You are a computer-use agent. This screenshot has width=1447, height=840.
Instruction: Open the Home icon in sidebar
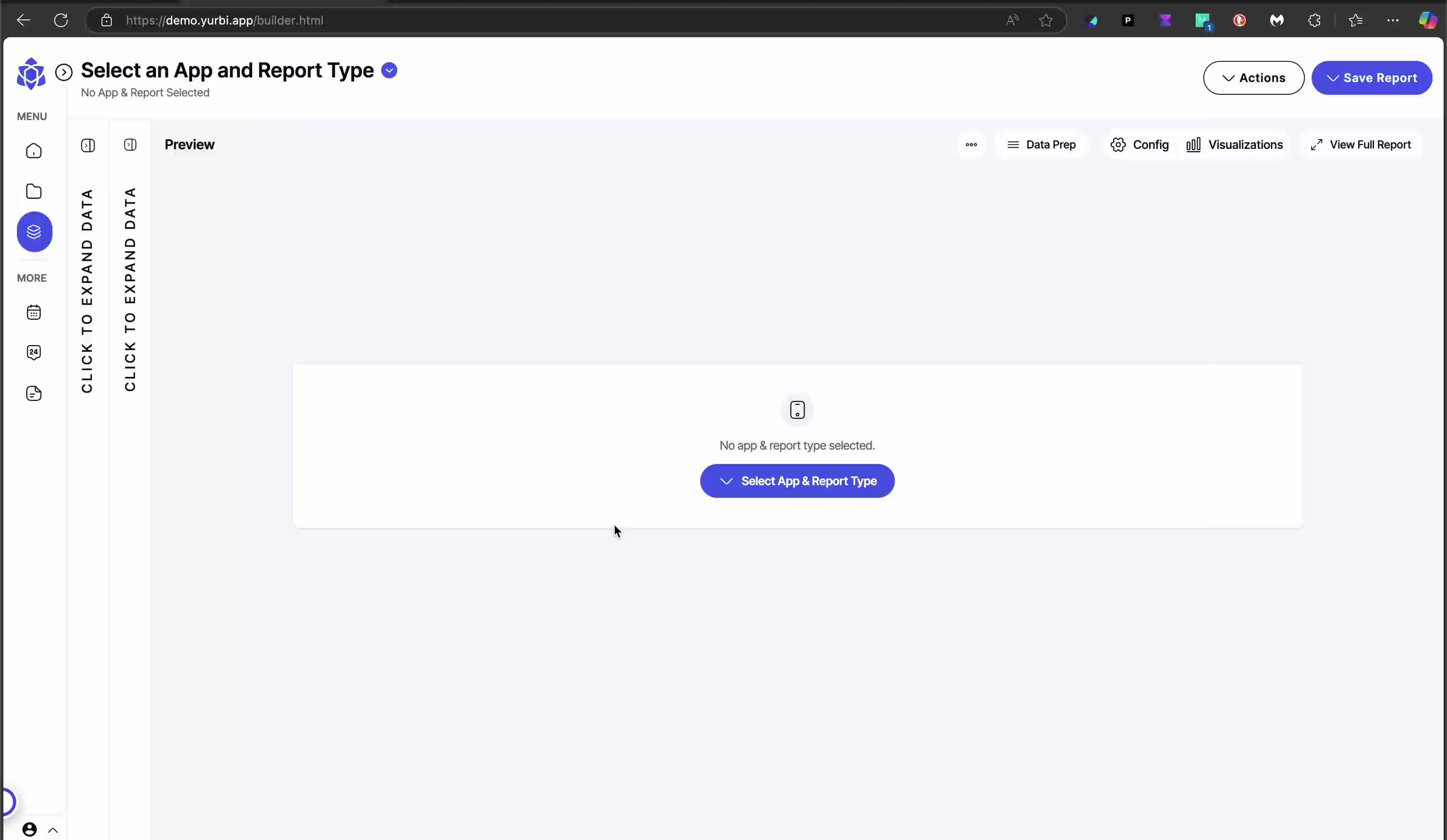(34, 151)
